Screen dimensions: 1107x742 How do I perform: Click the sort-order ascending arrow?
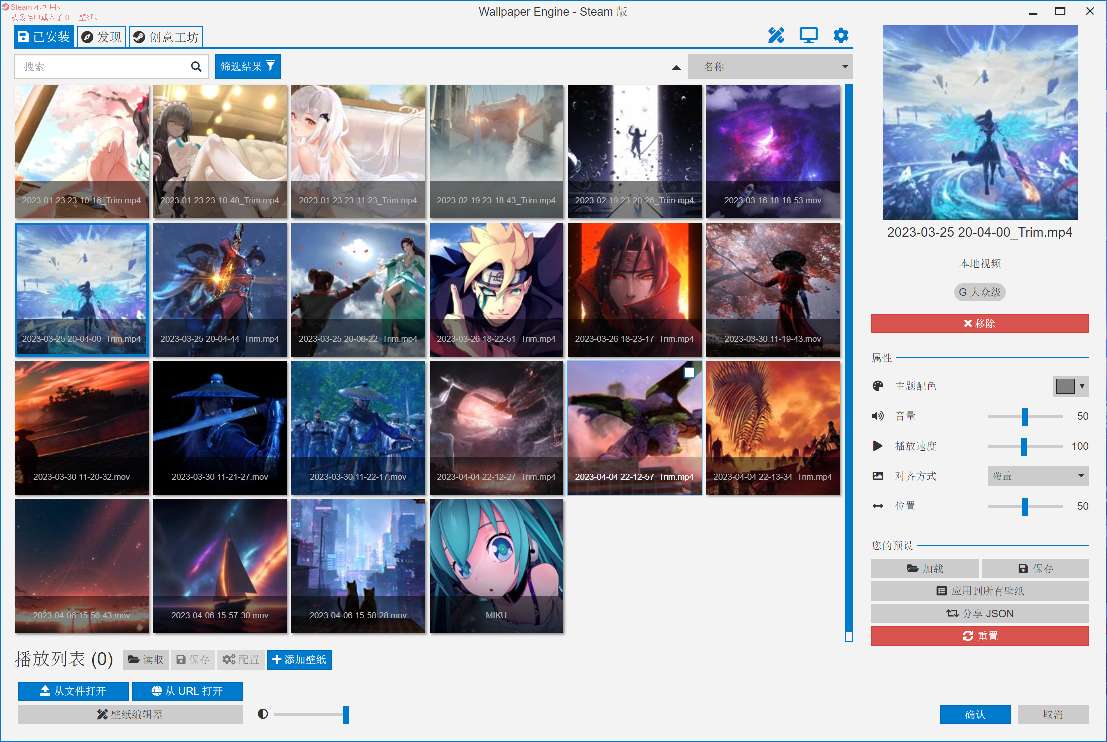tap(676, 68)
